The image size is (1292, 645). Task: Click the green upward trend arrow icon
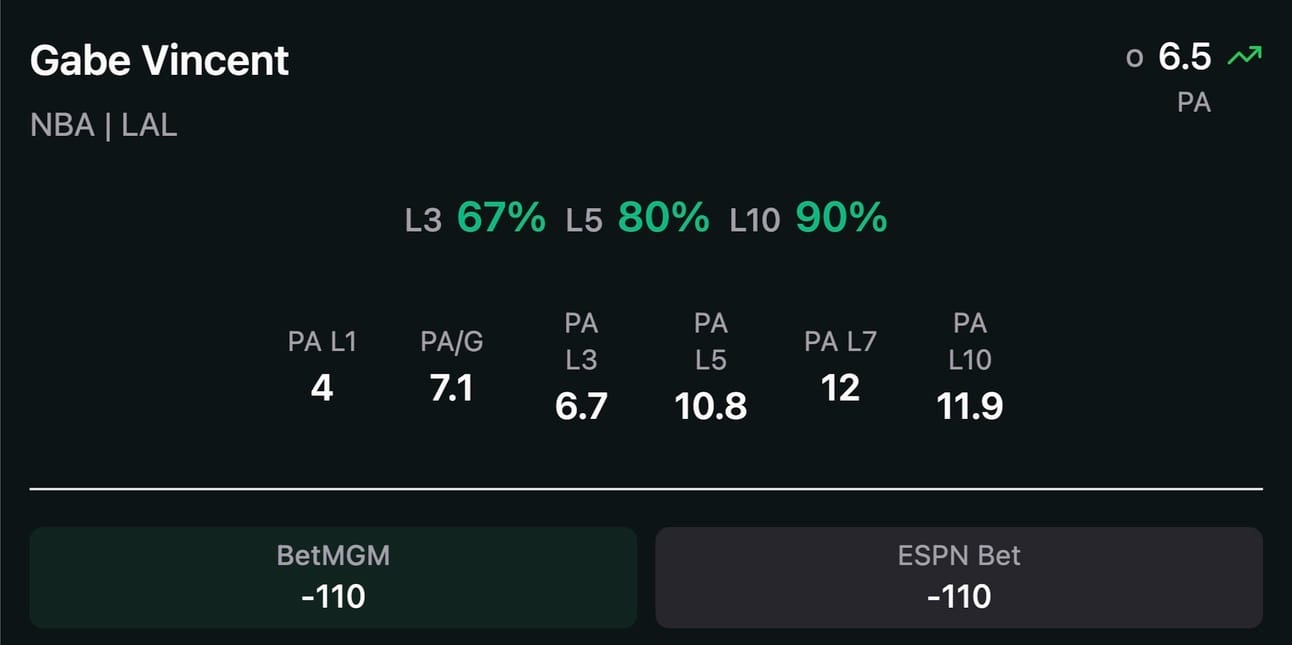[1244, 58]
